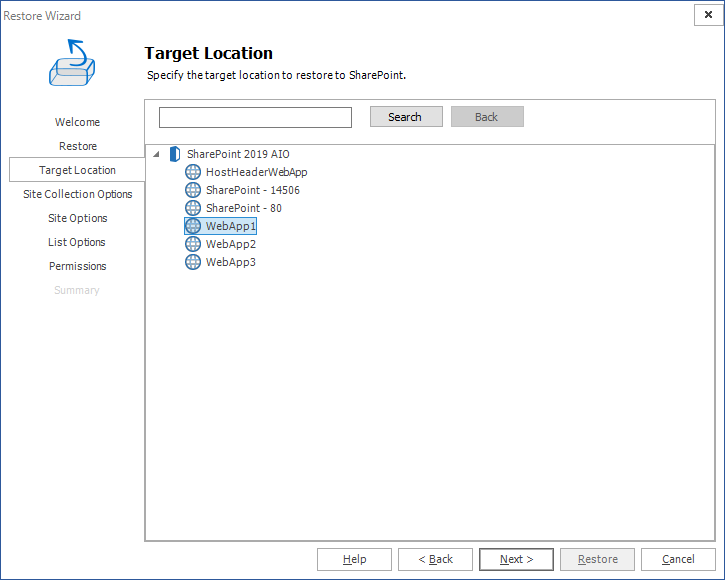Click the HostHeaderWebApp globe icon
This screenshot has height=580, width=725.
[193, 172]
